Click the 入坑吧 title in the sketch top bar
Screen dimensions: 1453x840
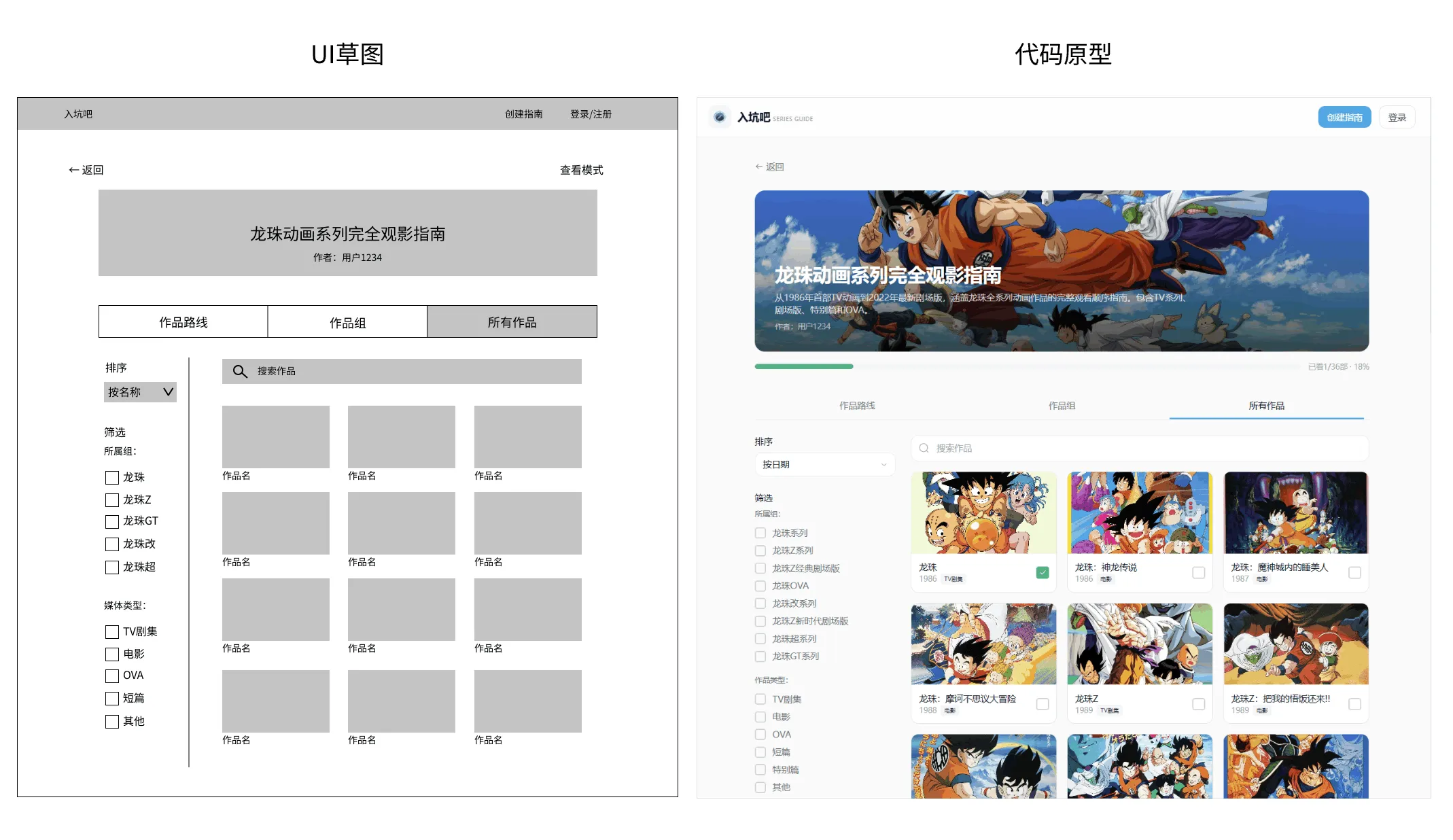(78, 114)
